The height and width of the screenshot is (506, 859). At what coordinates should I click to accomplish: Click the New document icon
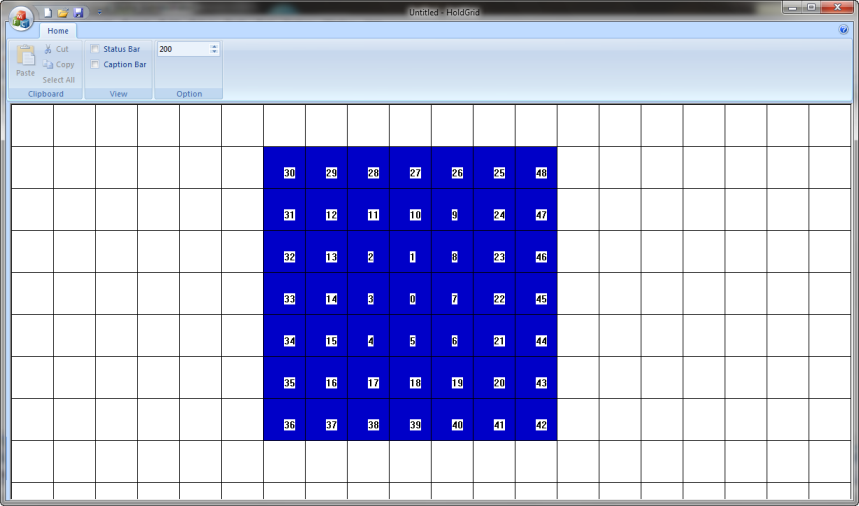[48, 13]
